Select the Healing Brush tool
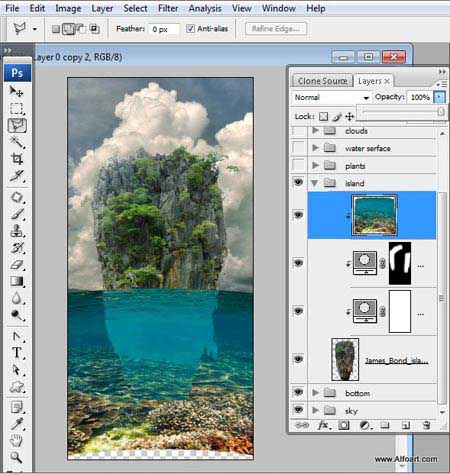This screenshot has height=474, width=450. click(17, 197)
